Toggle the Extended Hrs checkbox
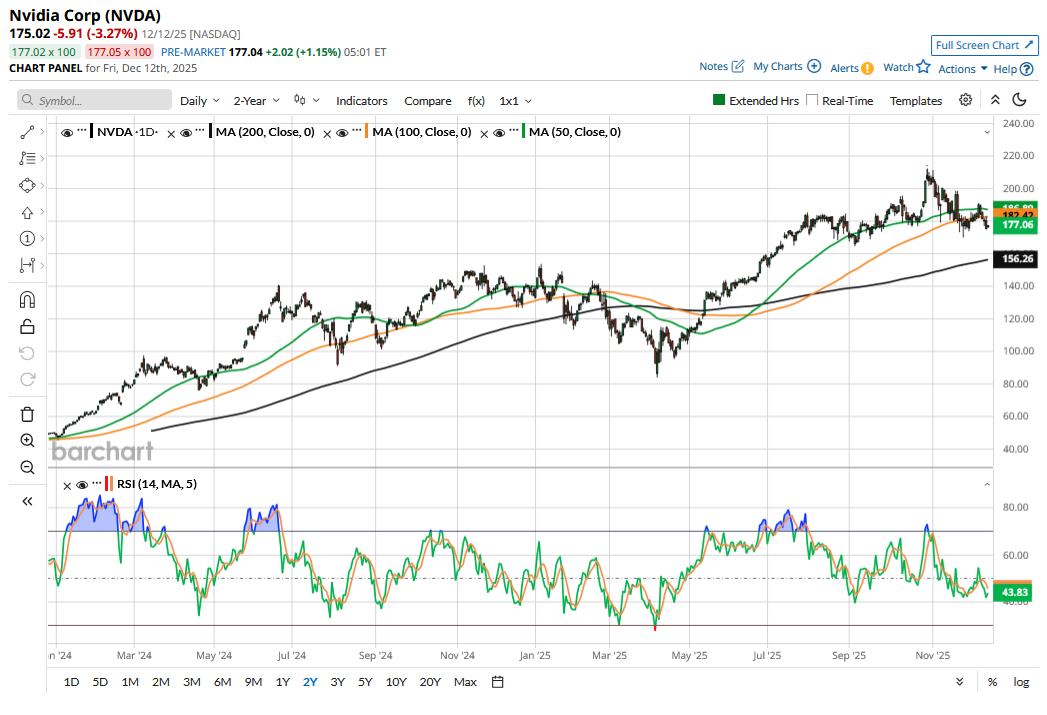This screenshot has height=715, width=1047. 718,100
